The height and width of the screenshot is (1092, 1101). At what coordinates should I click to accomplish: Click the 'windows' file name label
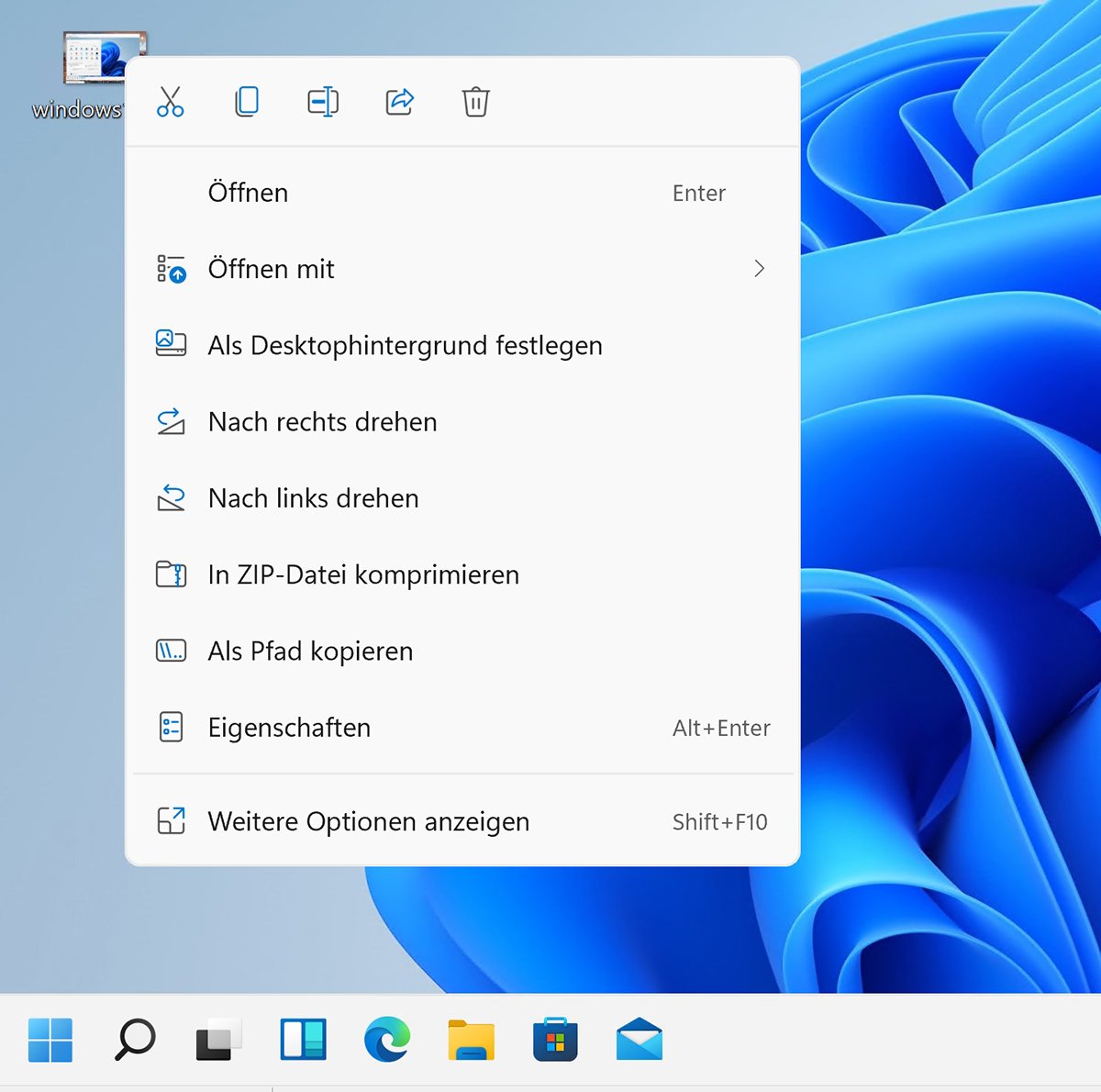[76, 110]
